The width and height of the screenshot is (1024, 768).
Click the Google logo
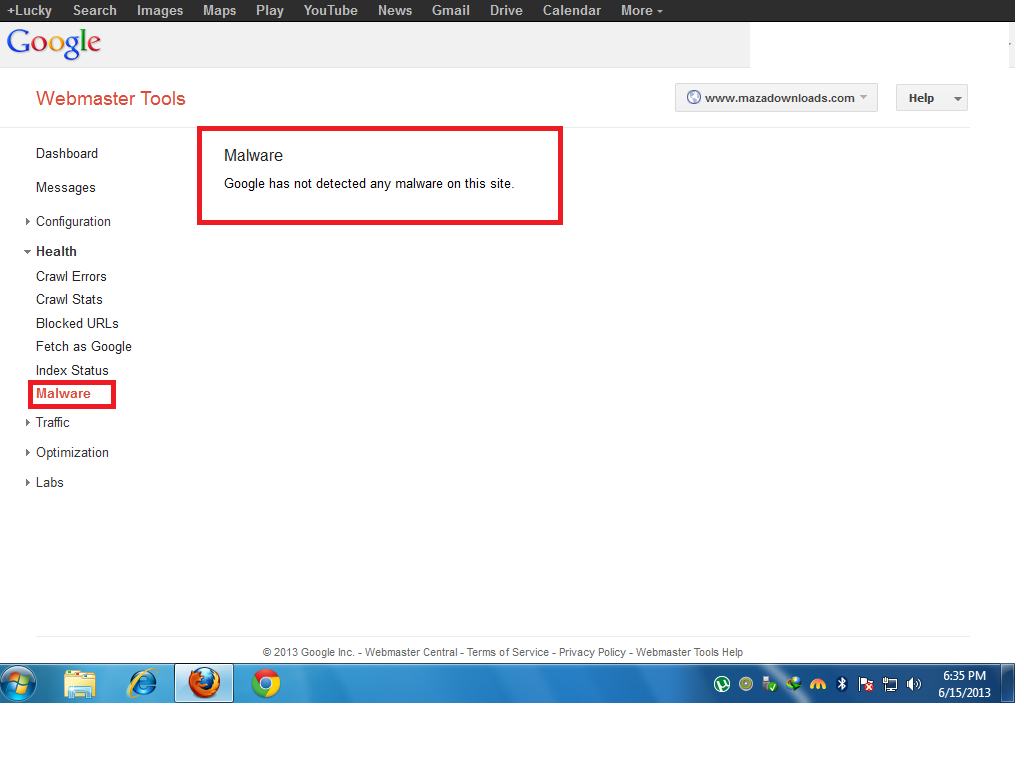click(54, 43)
